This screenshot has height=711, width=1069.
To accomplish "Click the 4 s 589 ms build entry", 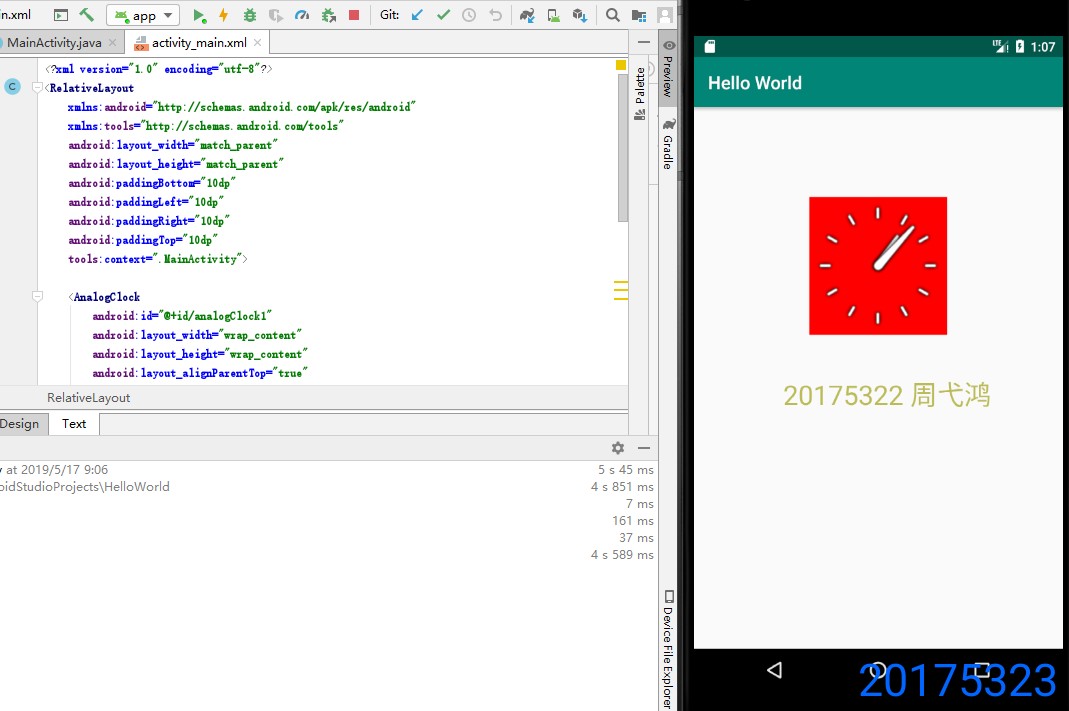I will [622, 555].
